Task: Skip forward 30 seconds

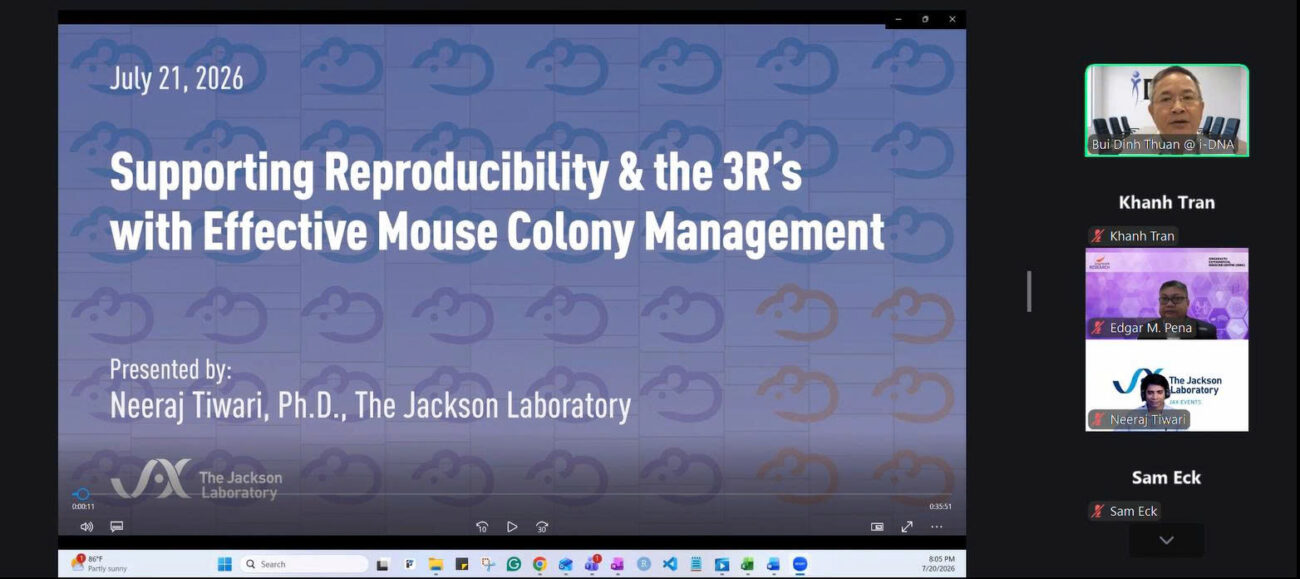Action: click(542, 527)
